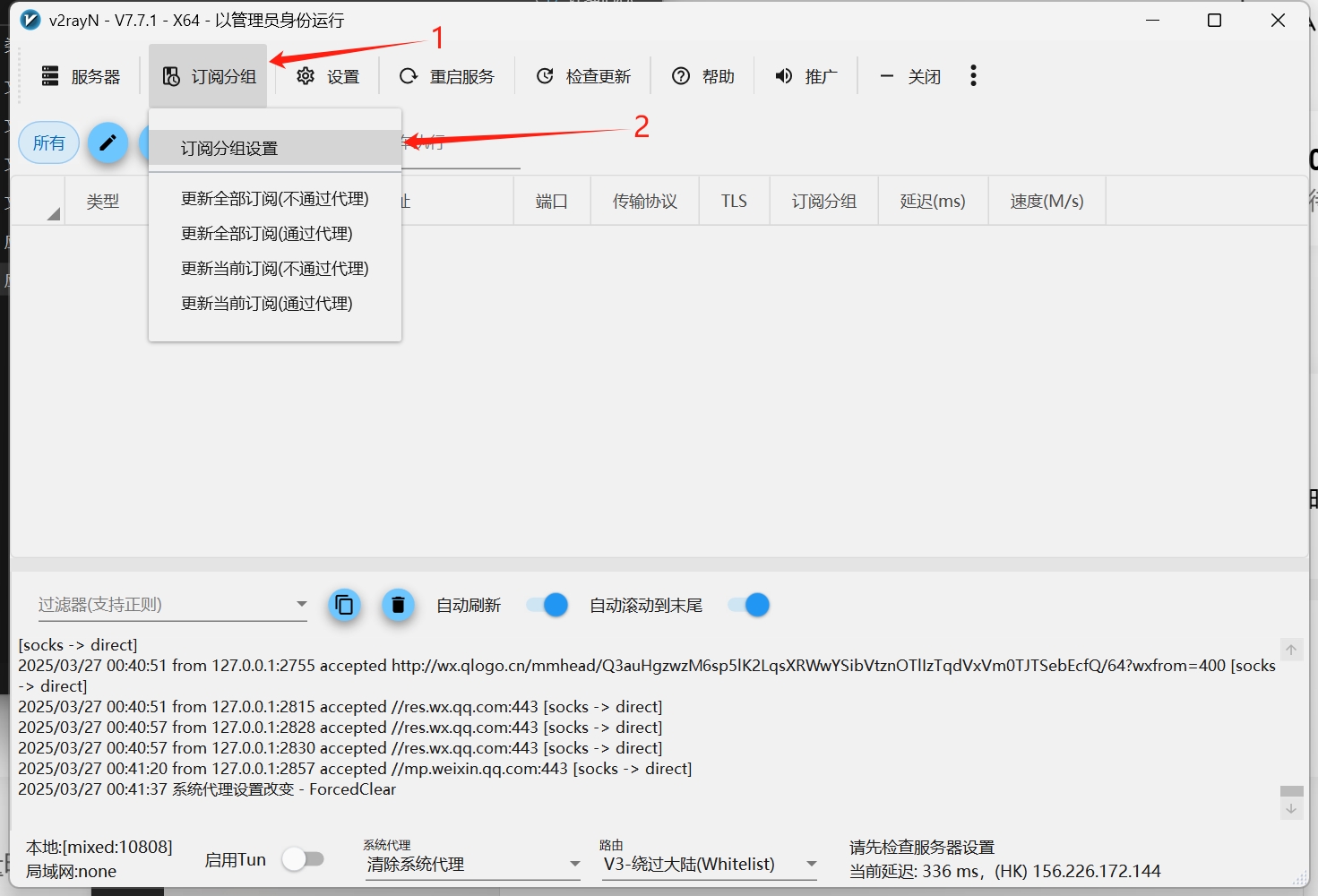The height and width of the screenshot is (896, 1318).
Task: Close the v2rayN window
Action: click(1279, 20)
